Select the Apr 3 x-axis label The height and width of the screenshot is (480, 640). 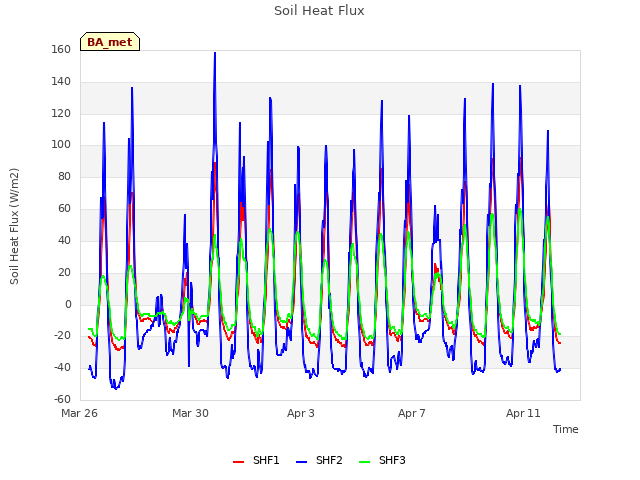coord(301,413)
